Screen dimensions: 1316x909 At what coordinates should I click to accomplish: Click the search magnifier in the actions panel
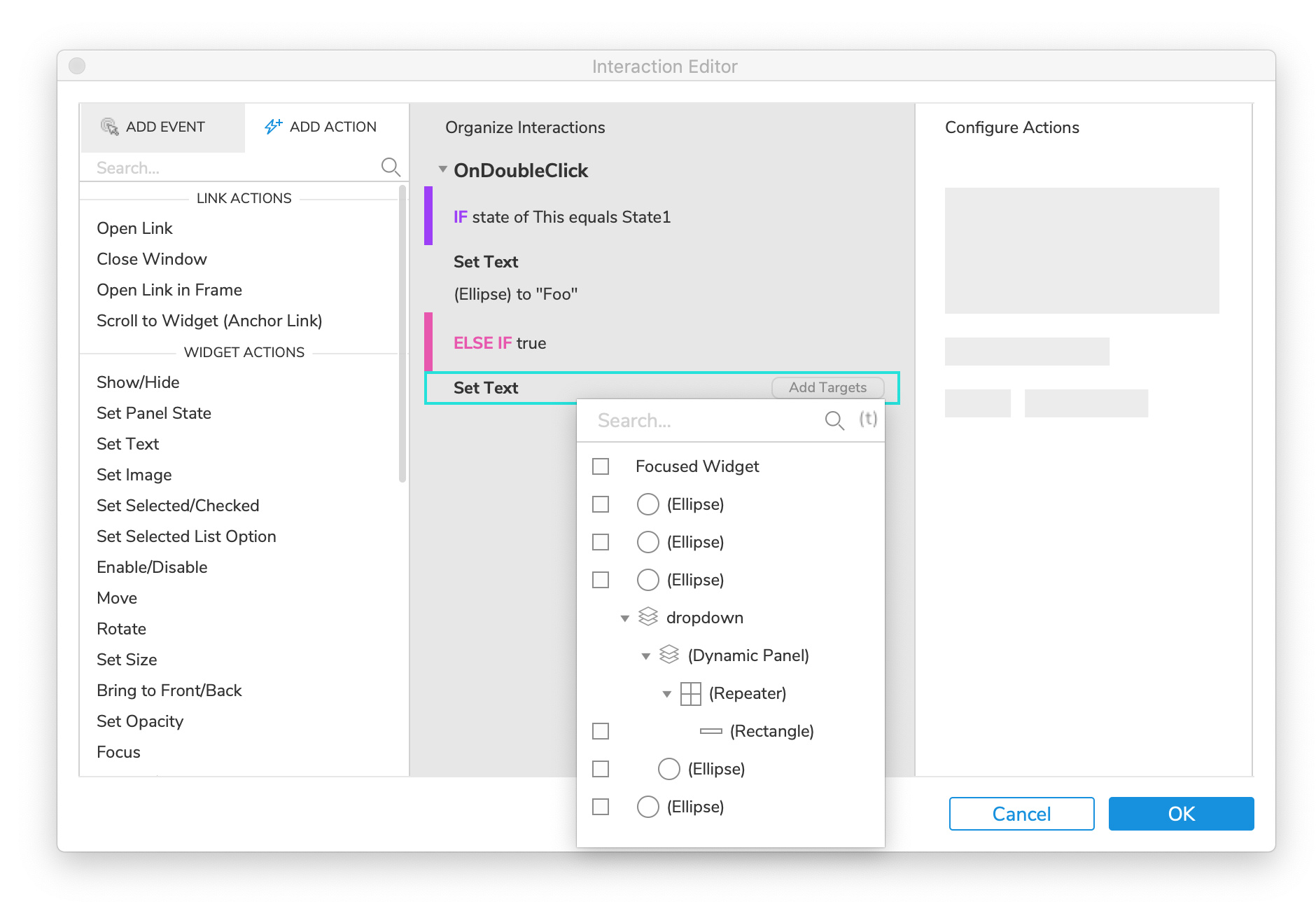click(x=391, y=167)
